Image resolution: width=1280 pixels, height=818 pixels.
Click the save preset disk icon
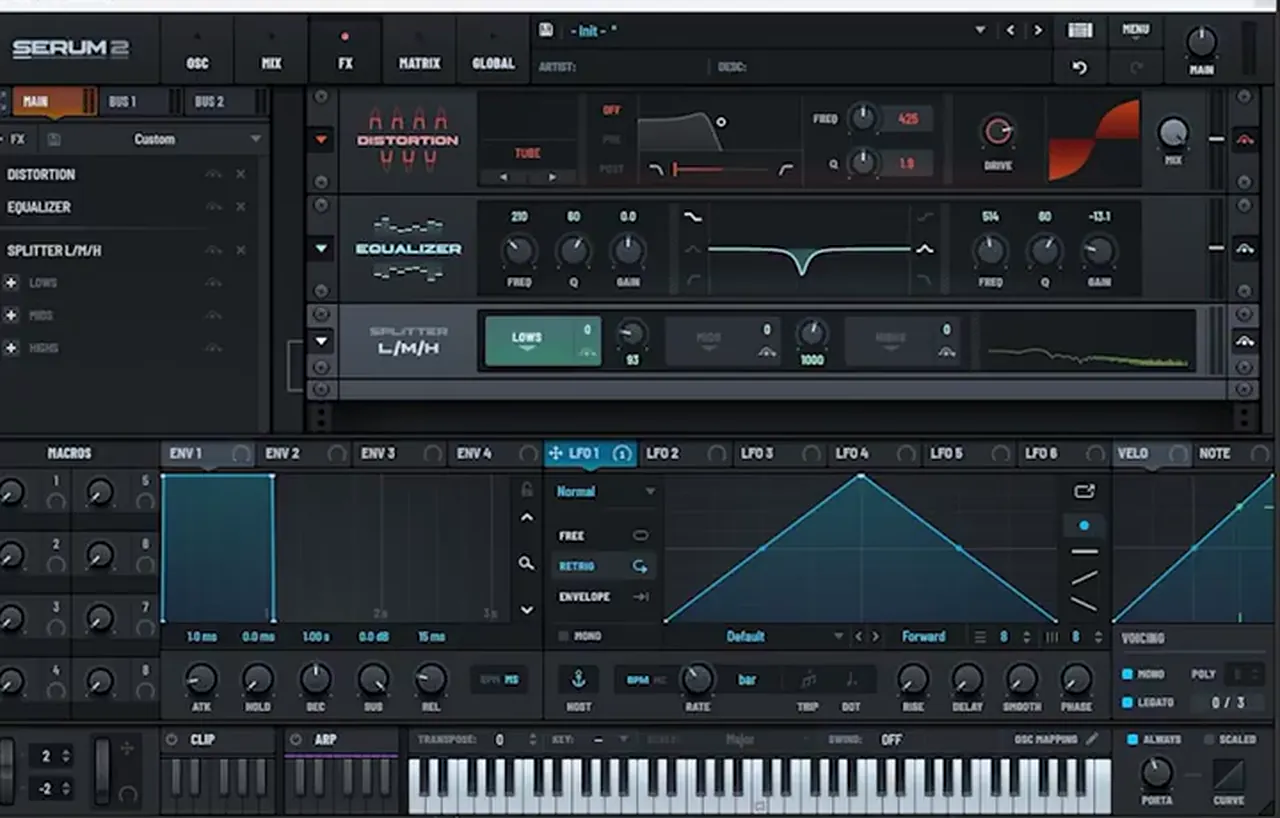[x=546, y=30]
